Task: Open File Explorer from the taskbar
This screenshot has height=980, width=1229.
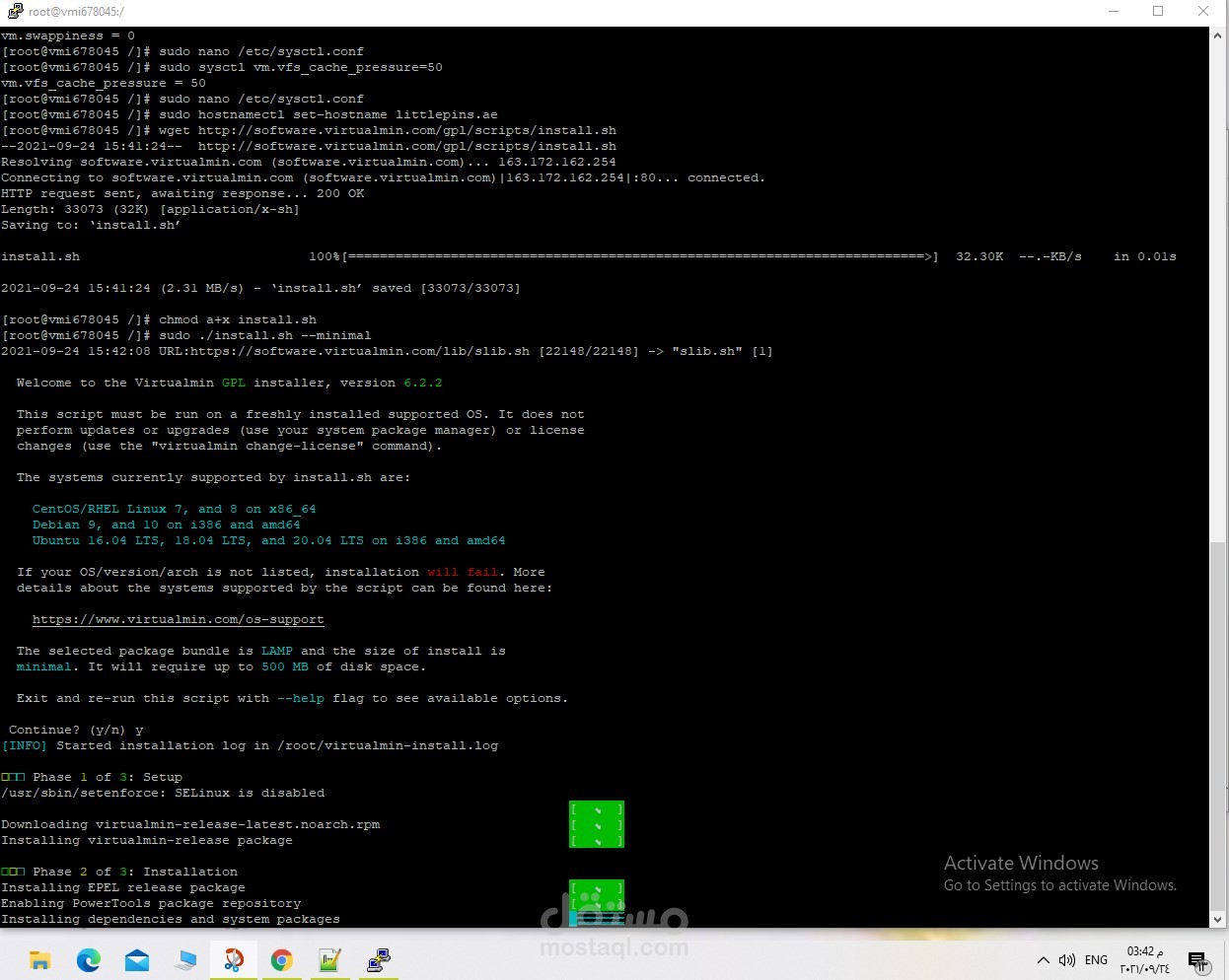Action: 40,960
